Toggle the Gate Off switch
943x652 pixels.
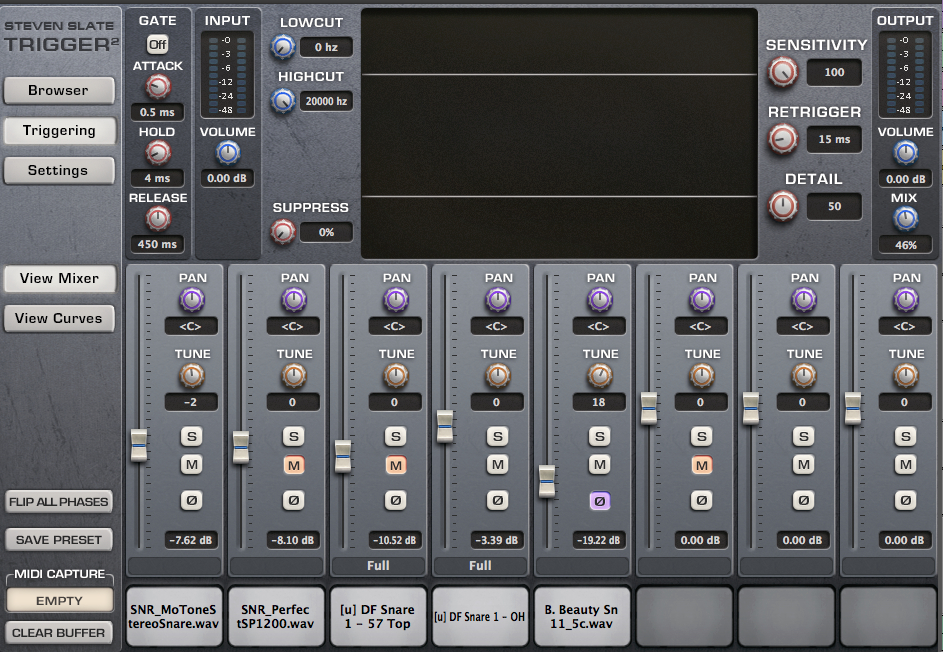pos(157,44)
